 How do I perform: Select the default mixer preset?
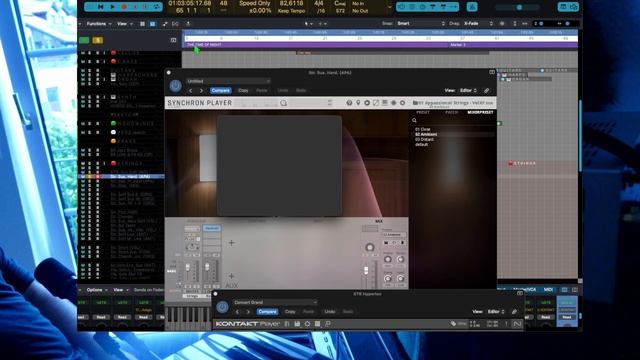422,144
